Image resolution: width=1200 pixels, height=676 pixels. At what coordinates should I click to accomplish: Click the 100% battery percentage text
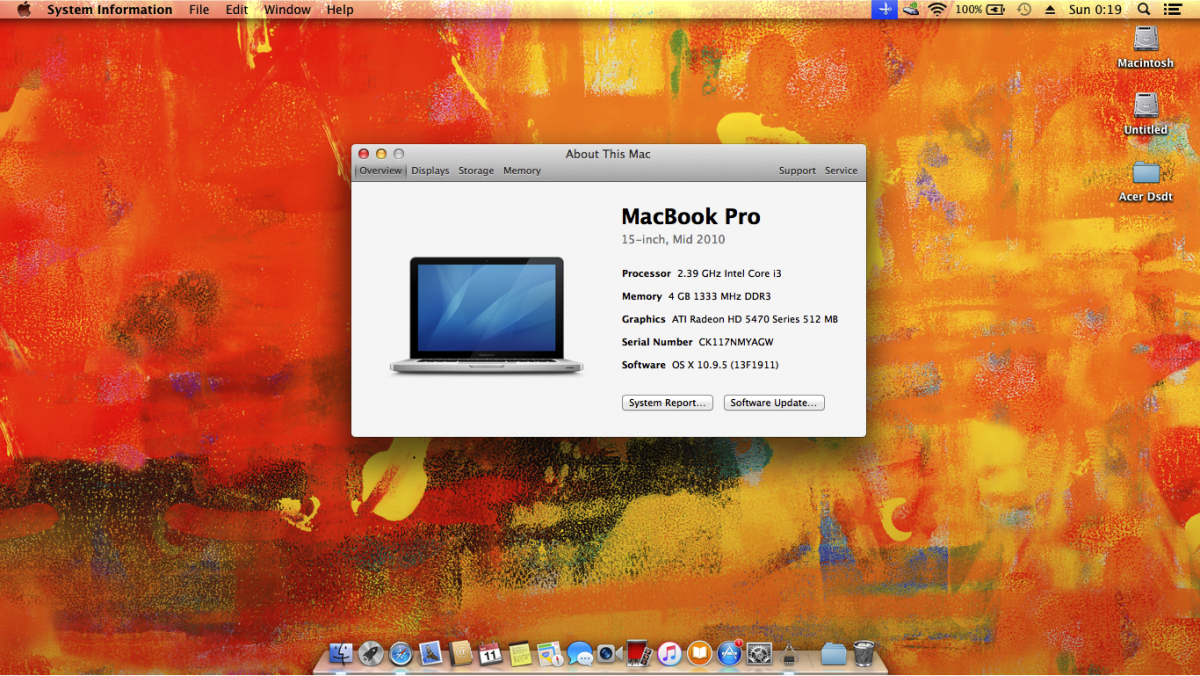(x=968, y=9)
